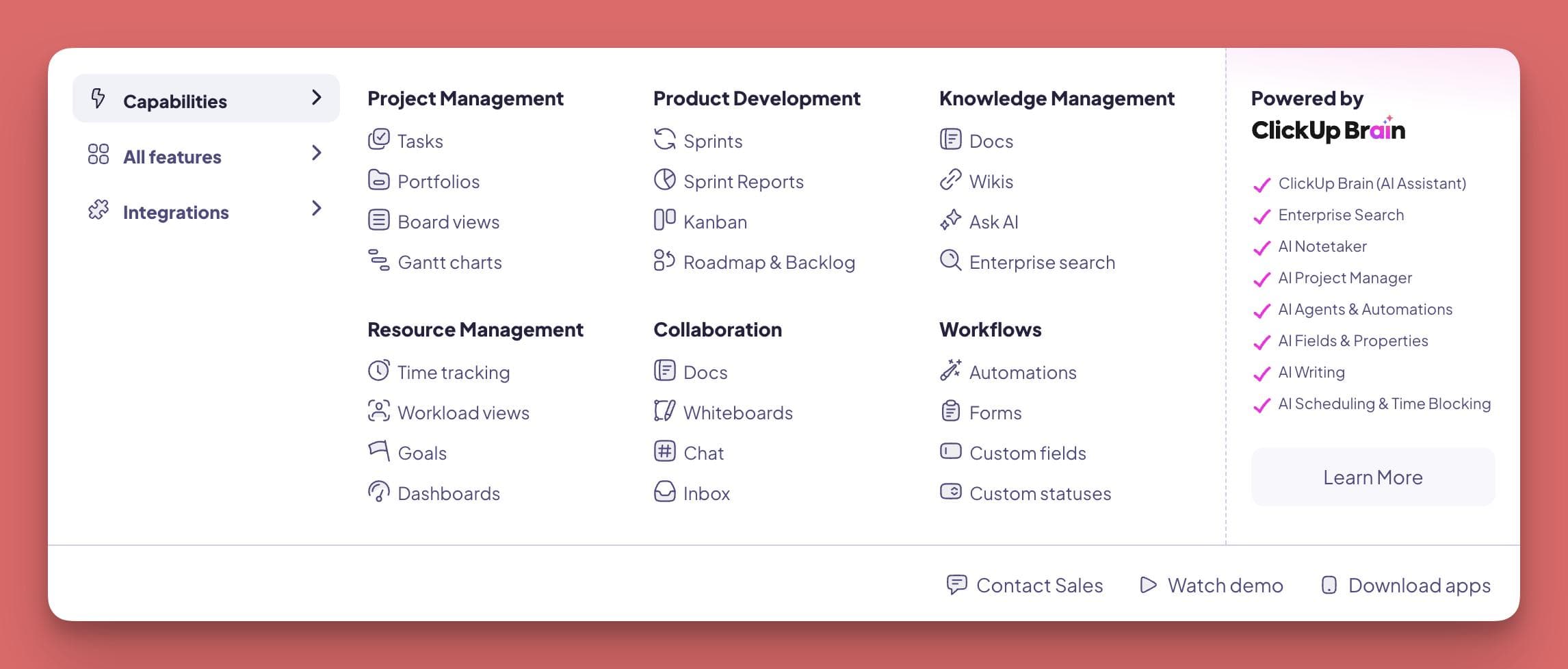1568x669 pixels.
Task: Click the Ask AI sparkle icon
Action: 950,220
